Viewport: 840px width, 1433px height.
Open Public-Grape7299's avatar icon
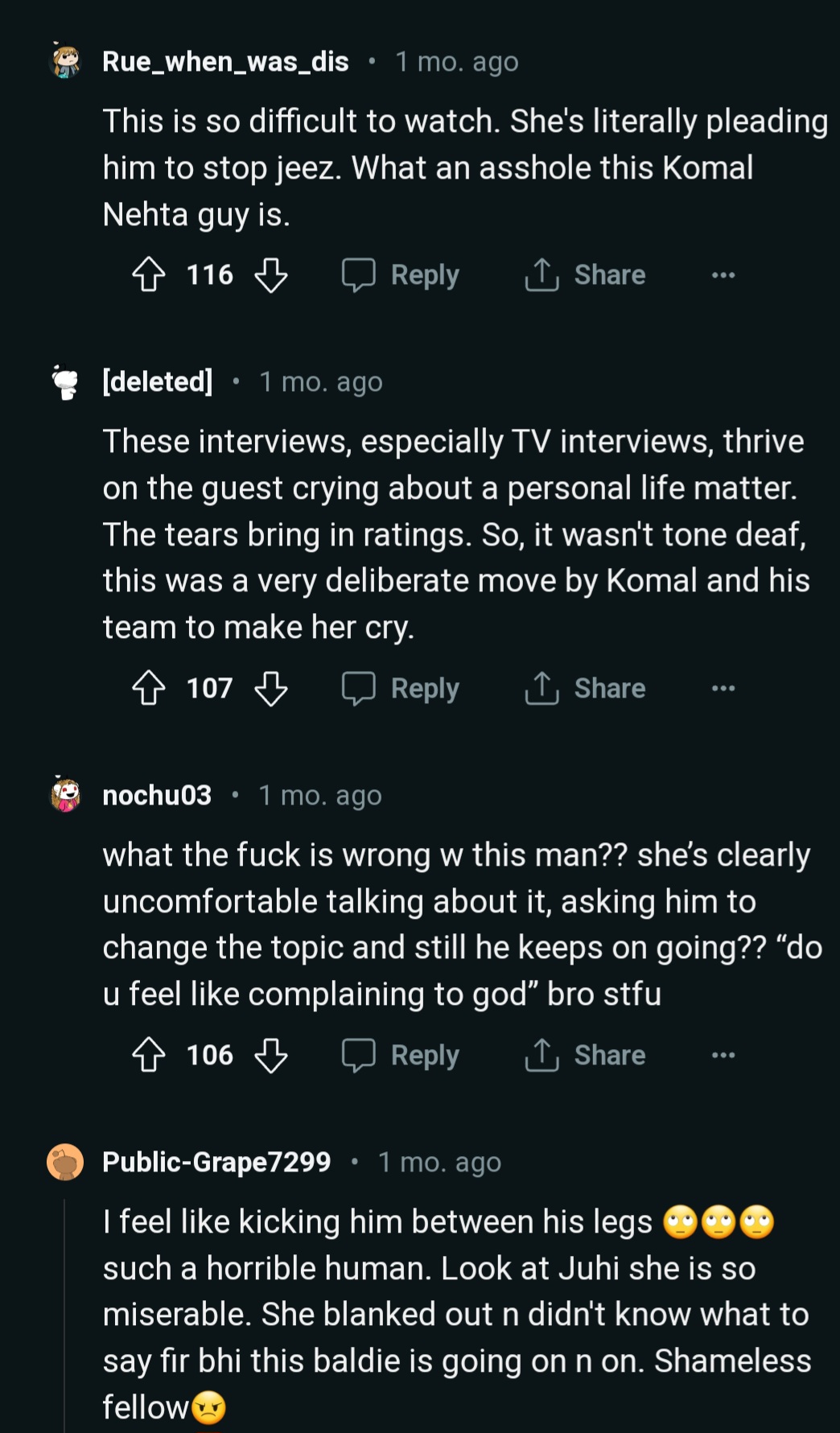[x=66, y=1163]
